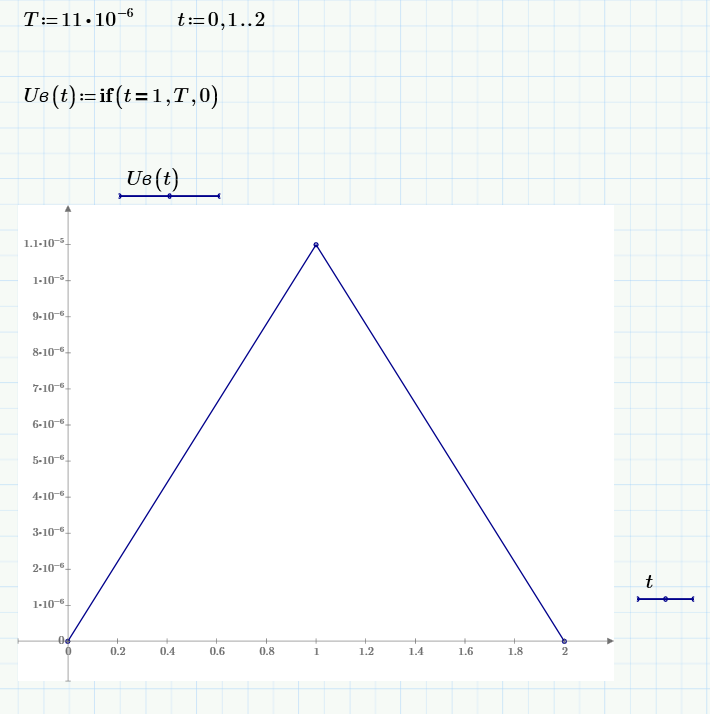Select the Uв(t) y-axis expression label
This screenshot has height=714, width=710.
pos(153,178)
